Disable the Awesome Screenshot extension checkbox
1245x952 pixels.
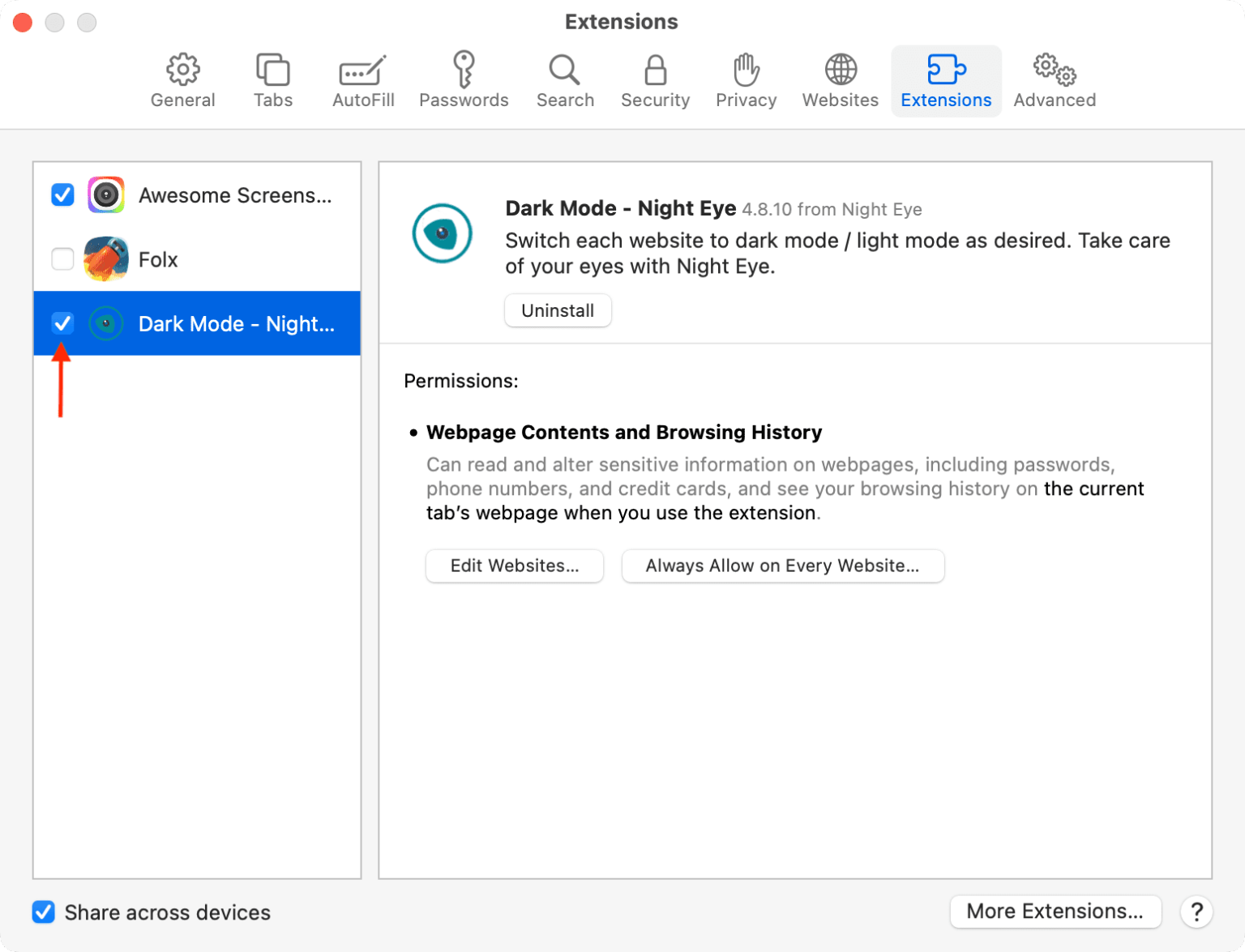(62, 194)
